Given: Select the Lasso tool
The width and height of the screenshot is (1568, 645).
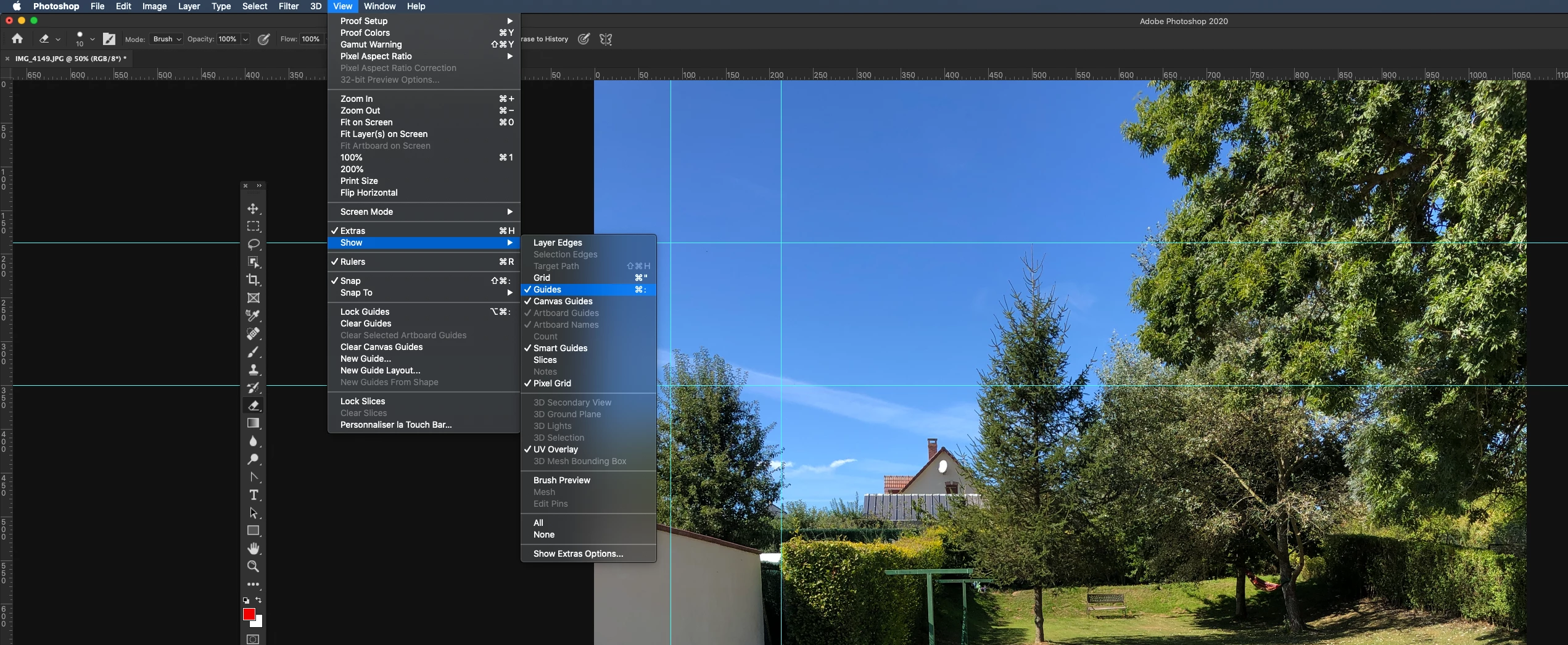Looking at the screenshot, I should point(253,244).
